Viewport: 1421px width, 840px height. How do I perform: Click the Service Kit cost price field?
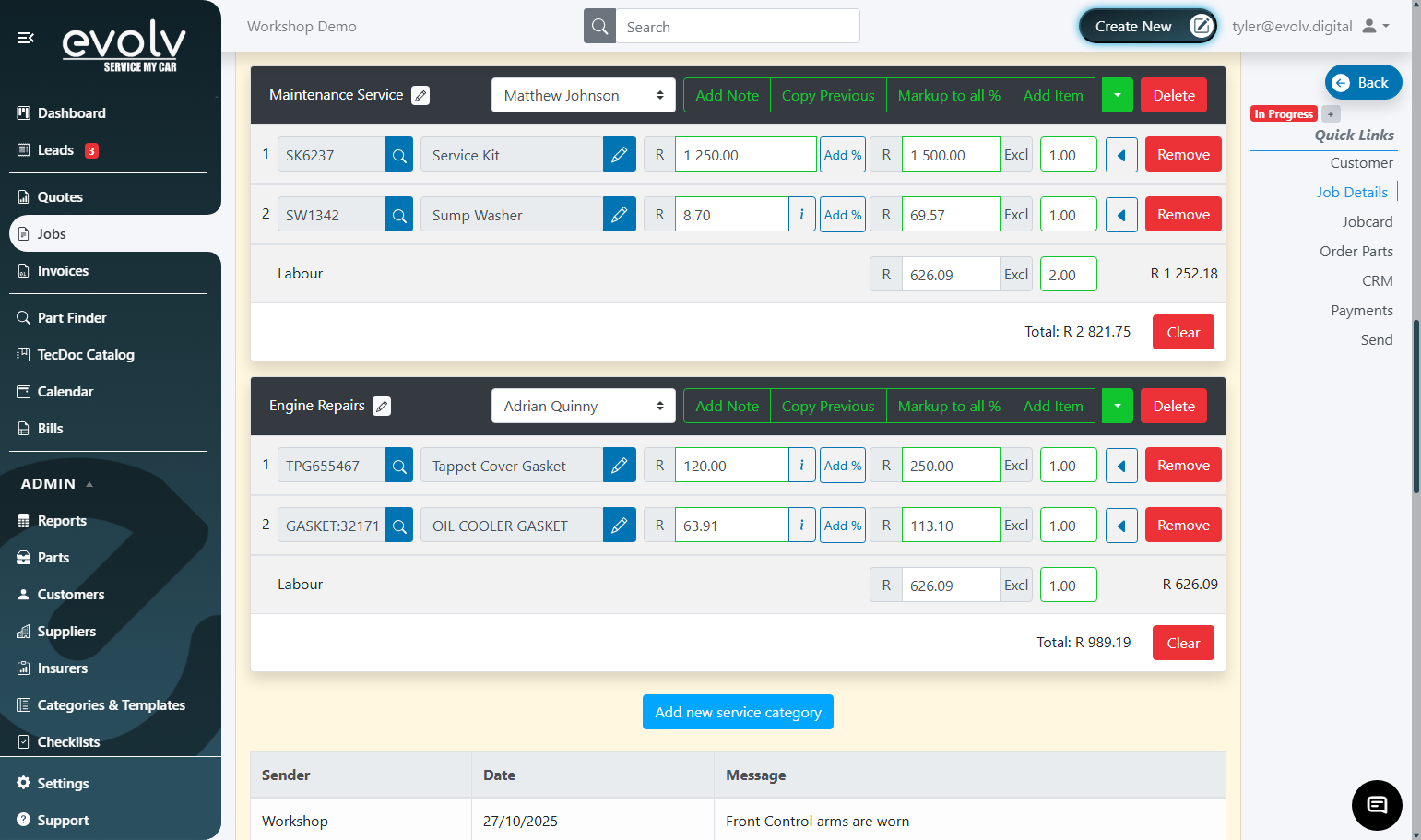[745, 155]
